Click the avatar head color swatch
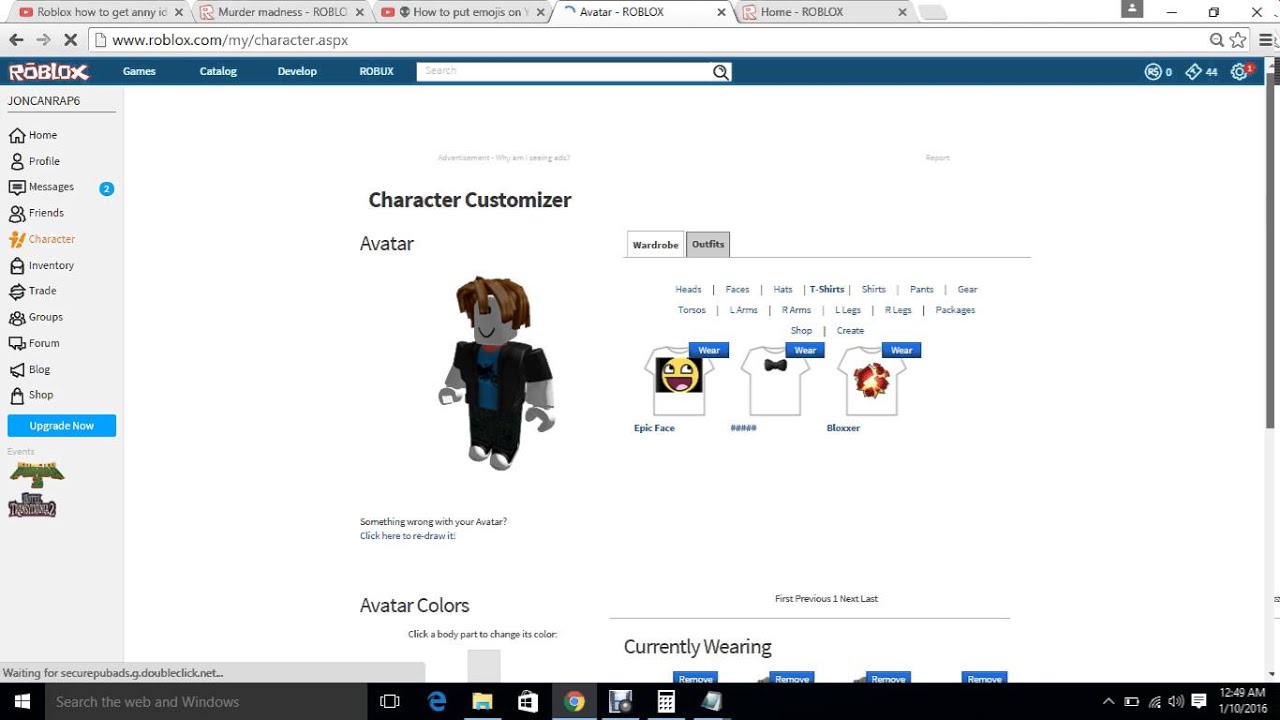The image size is (1280, 720). coord(484,666)
